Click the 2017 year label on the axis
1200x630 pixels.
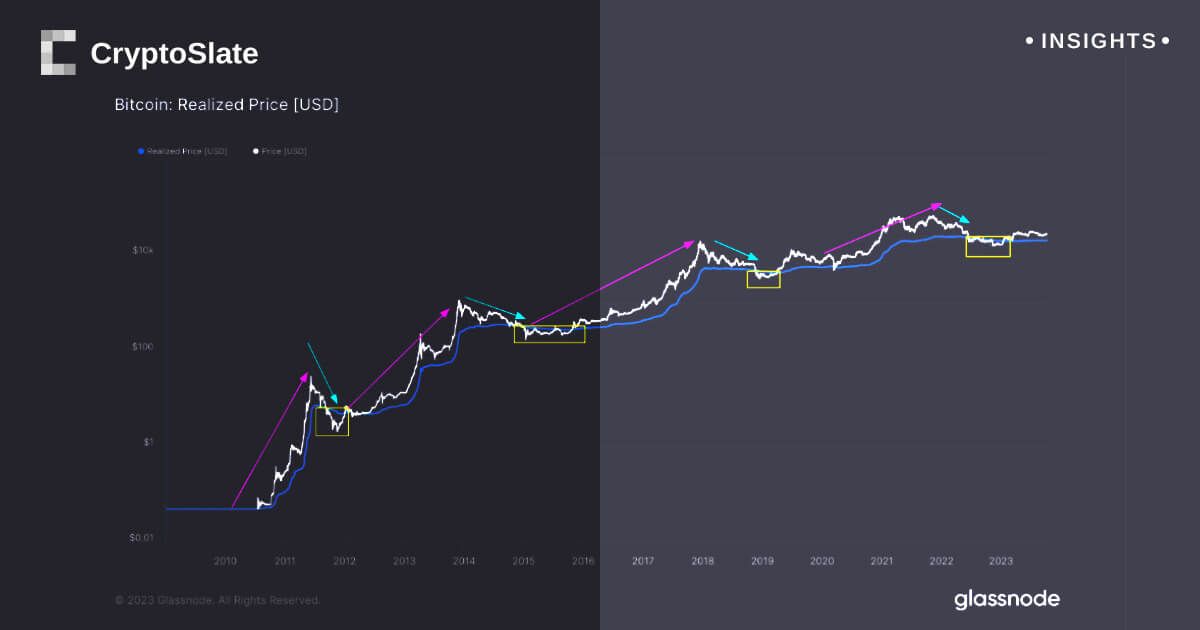pyautogui.click(x=643, y=561)
